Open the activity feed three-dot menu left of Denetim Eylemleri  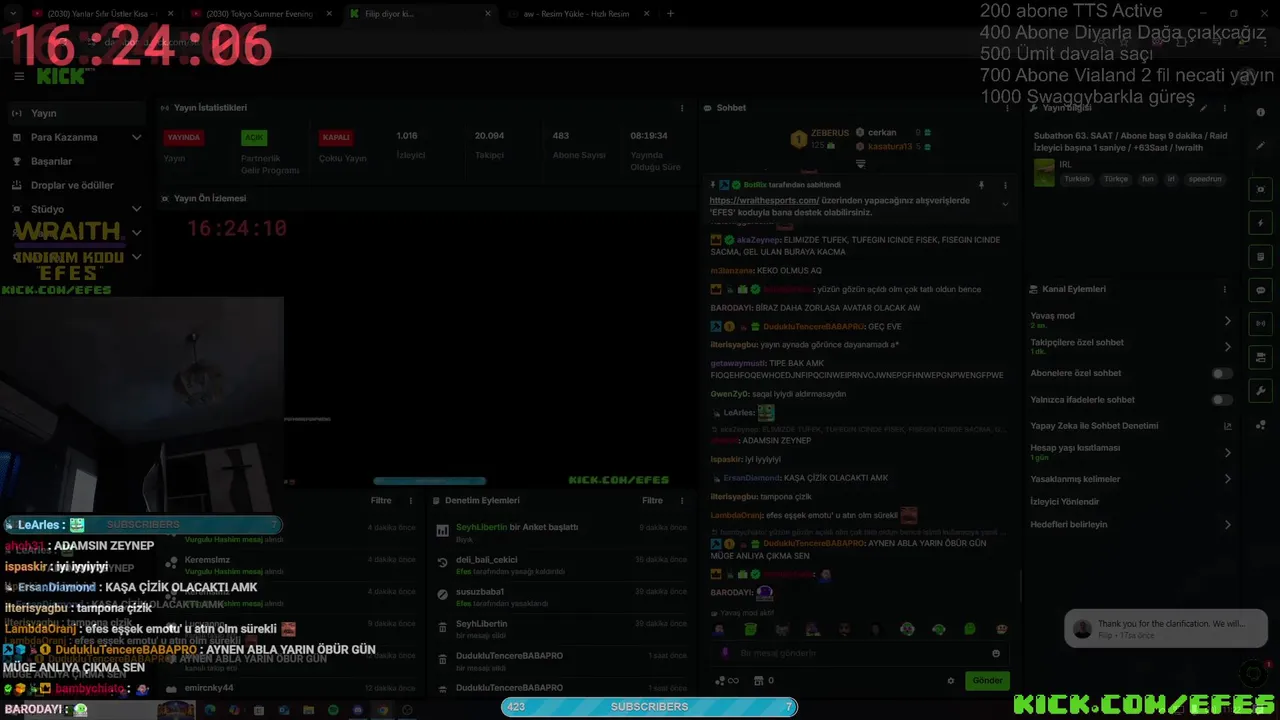click(410, 501)
